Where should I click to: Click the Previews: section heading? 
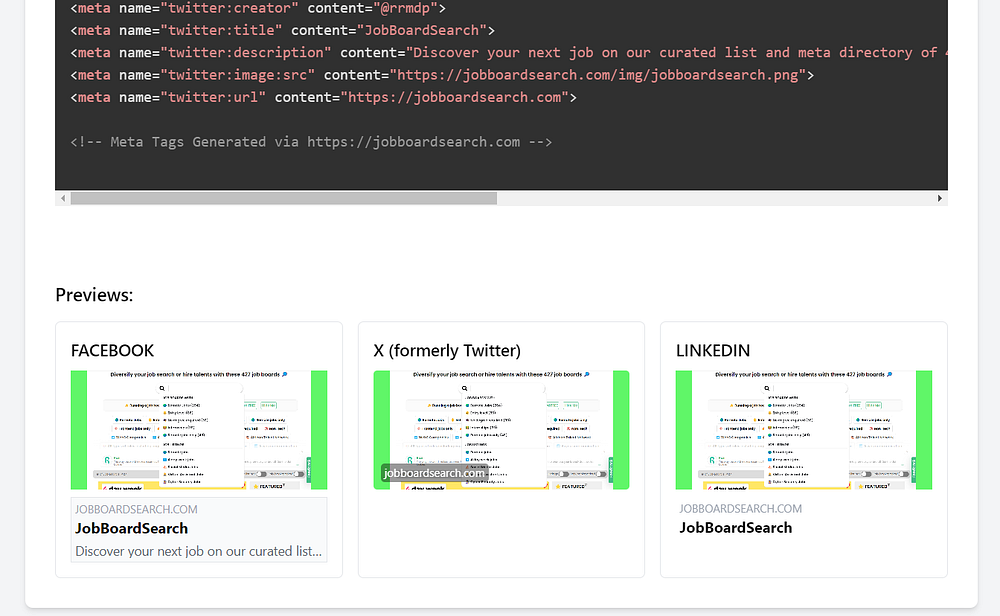tap(94, 295)
